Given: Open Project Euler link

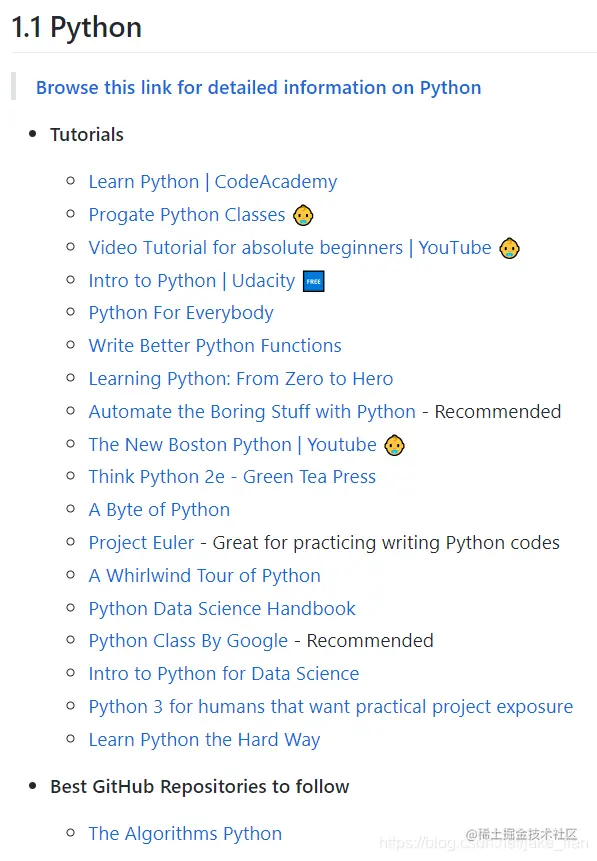Looking at the screenshot, I should click(x=142, y=543).
